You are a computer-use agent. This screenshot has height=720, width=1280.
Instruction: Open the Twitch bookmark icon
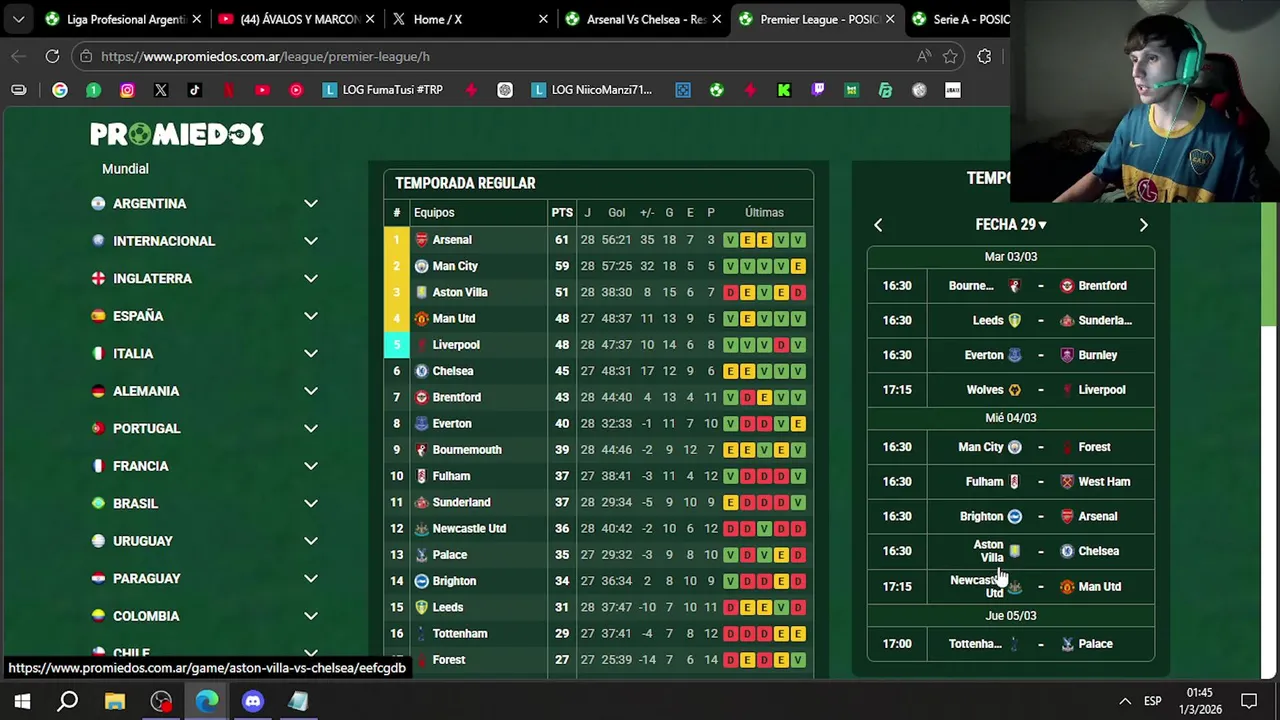[x=818, y=90]
